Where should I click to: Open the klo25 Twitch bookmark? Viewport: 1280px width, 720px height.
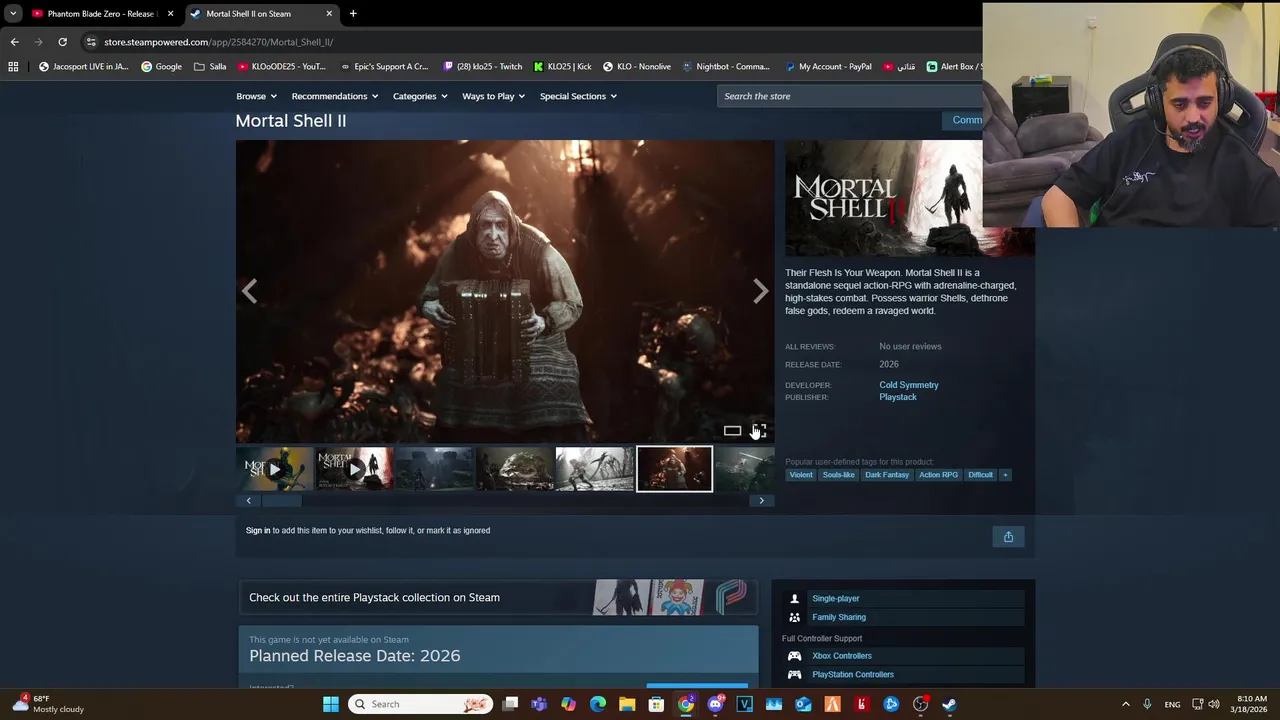(482, 67)
